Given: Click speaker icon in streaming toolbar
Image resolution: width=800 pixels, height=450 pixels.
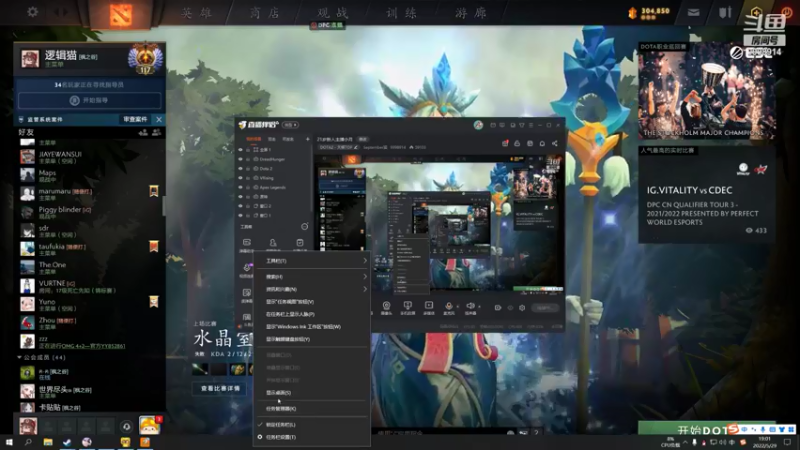Looking at the screenshot, I should tap(470, 306).
